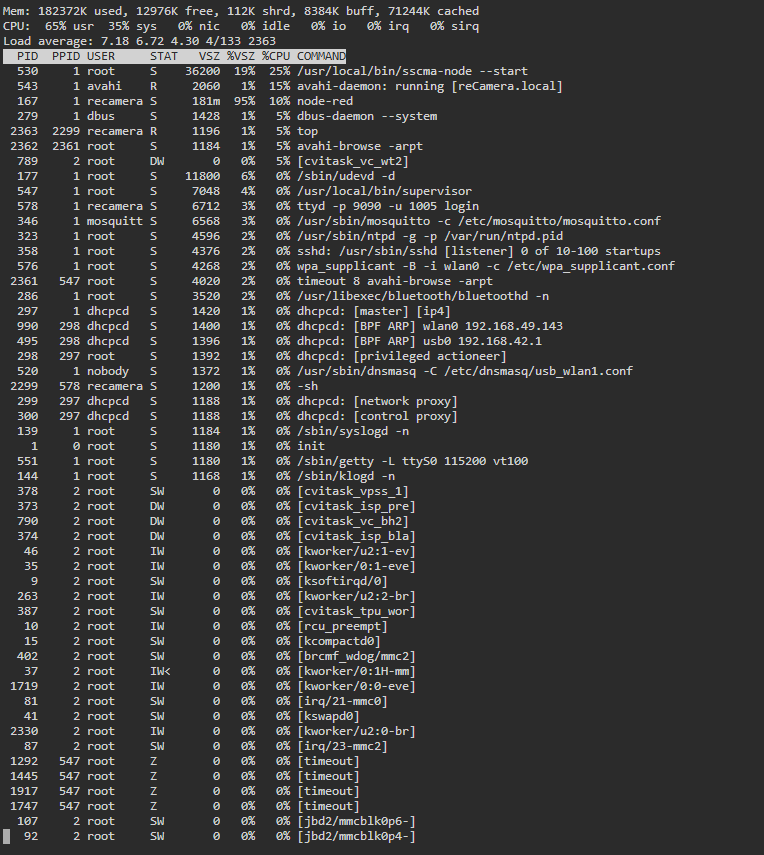
Task: Click the dhcpcd wlan0 192.168.49.143 line
Action: (286, 326)
